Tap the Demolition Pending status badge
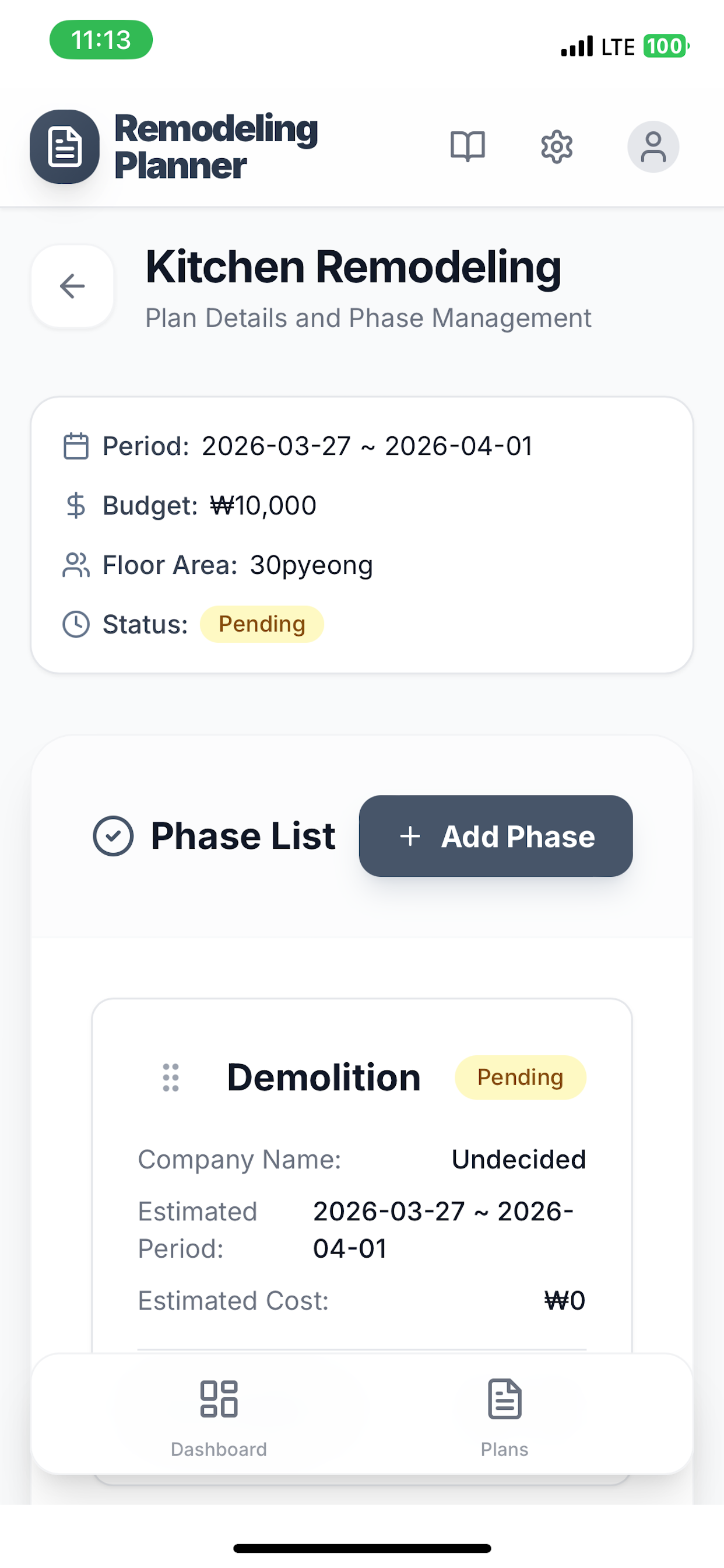Image resolution: width=724 pixels, height=1568 pixels. (x=520, y=1077)
